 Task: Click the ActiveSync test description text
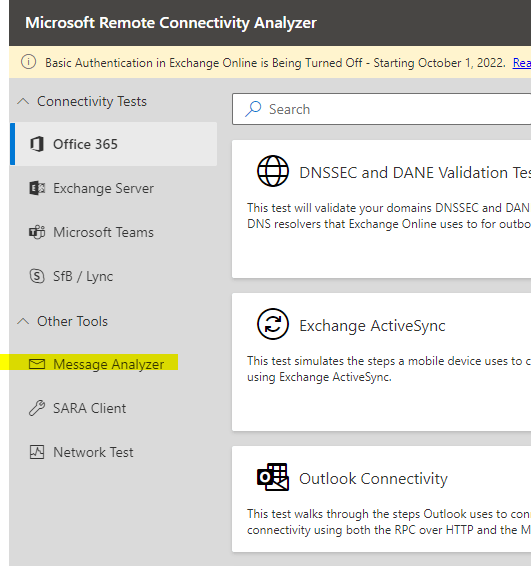pyautogui.click(x=389, y=369)
